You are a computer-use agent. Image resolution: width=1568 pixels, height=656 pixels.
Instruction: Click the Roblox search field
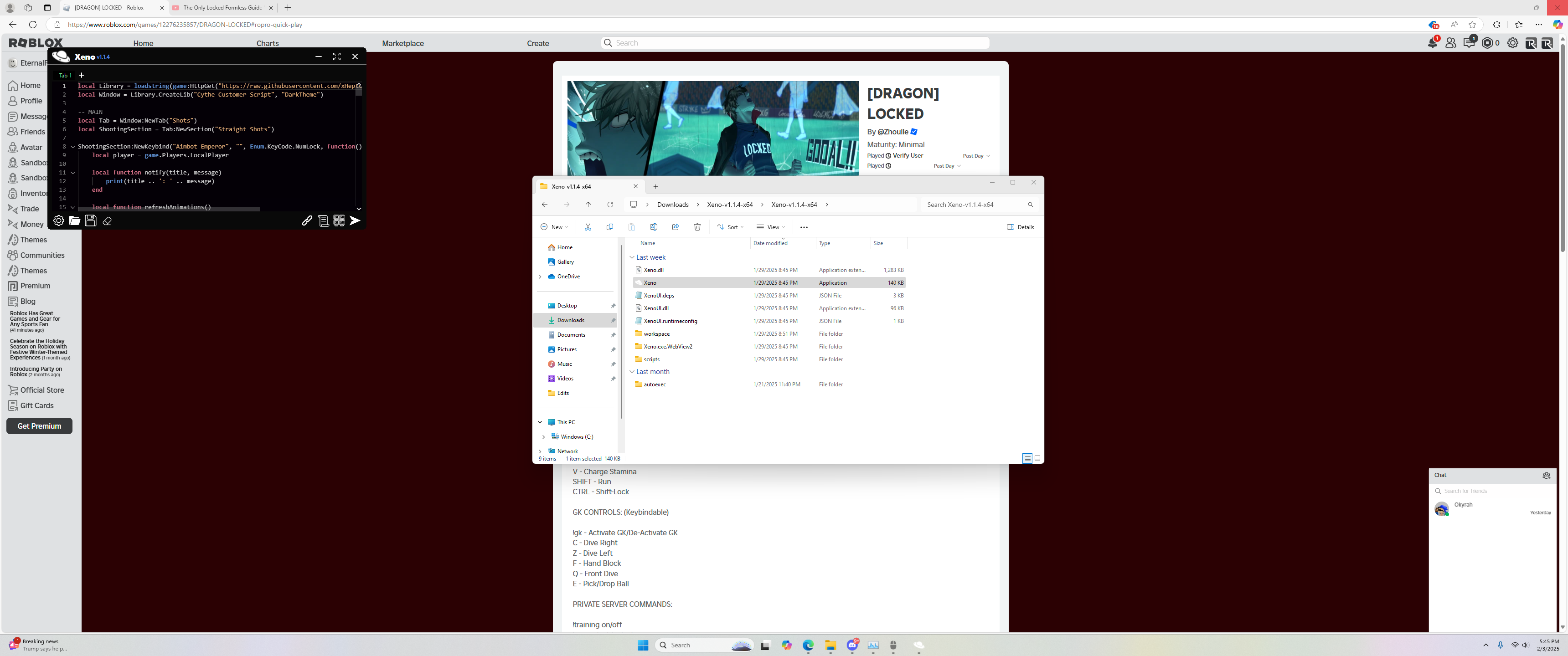795,43
